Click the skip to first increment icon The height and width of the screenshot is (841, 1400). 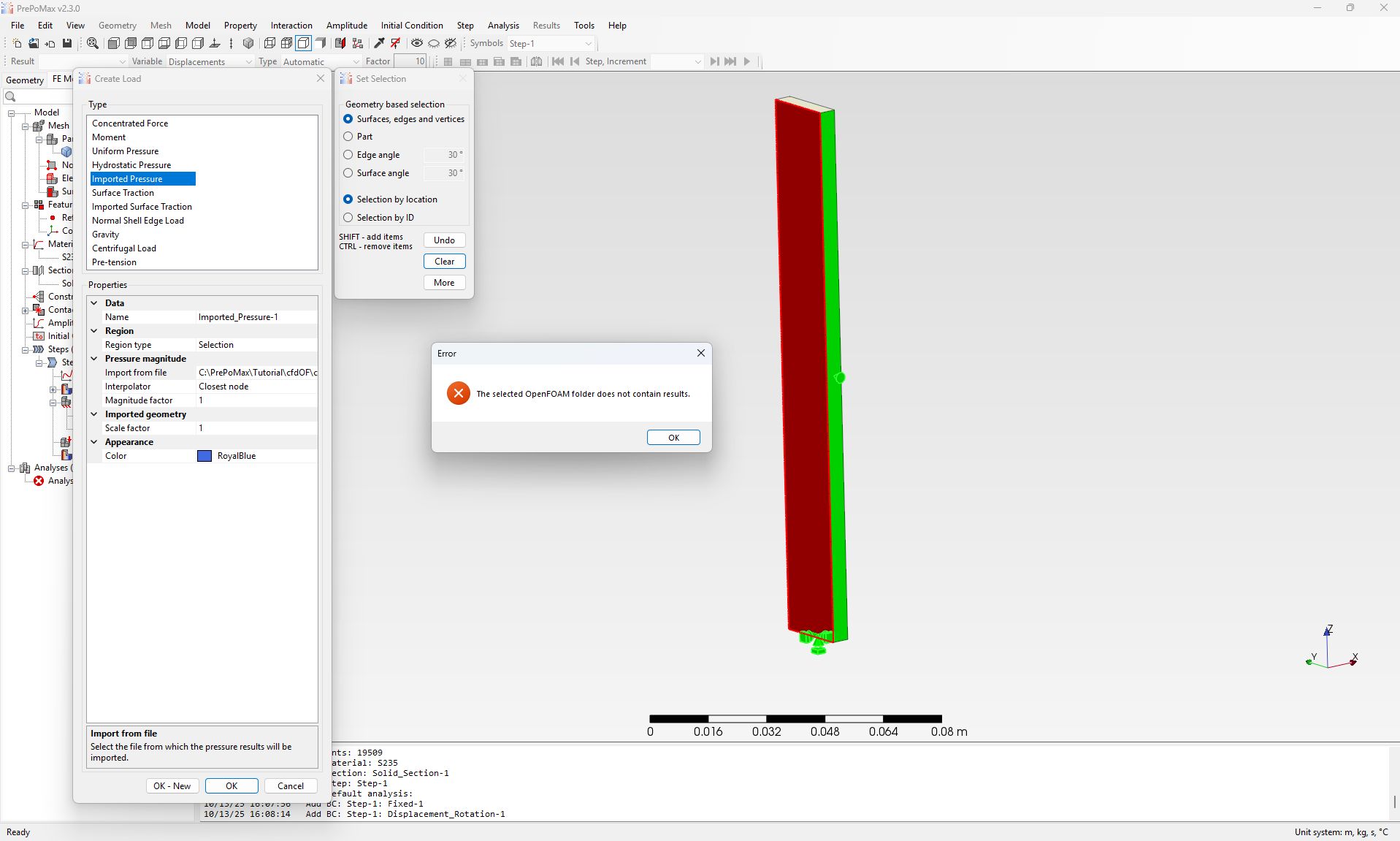(x=558, y=61)
